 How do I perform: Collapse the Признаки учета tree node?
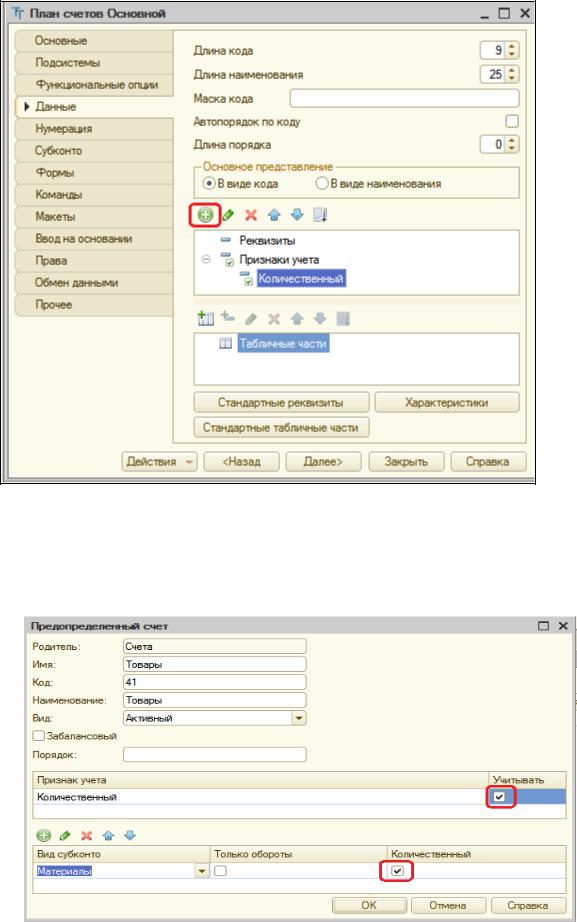pyautogui.click(x=206, y=259)
